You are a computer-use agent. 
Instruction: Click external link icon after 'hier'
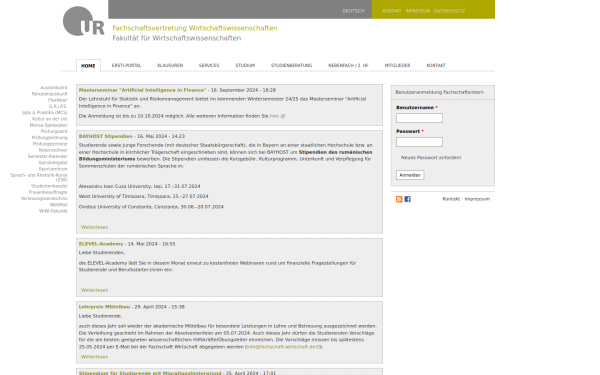pos(283,116)
